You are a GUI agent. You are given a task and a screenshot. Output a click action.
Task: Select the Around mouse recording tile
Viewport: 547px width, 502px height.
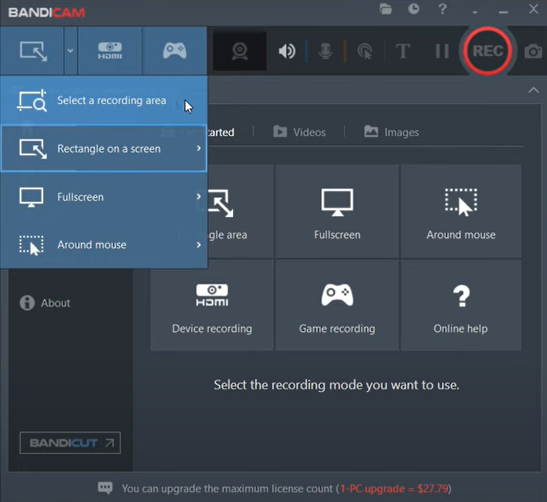461,212
